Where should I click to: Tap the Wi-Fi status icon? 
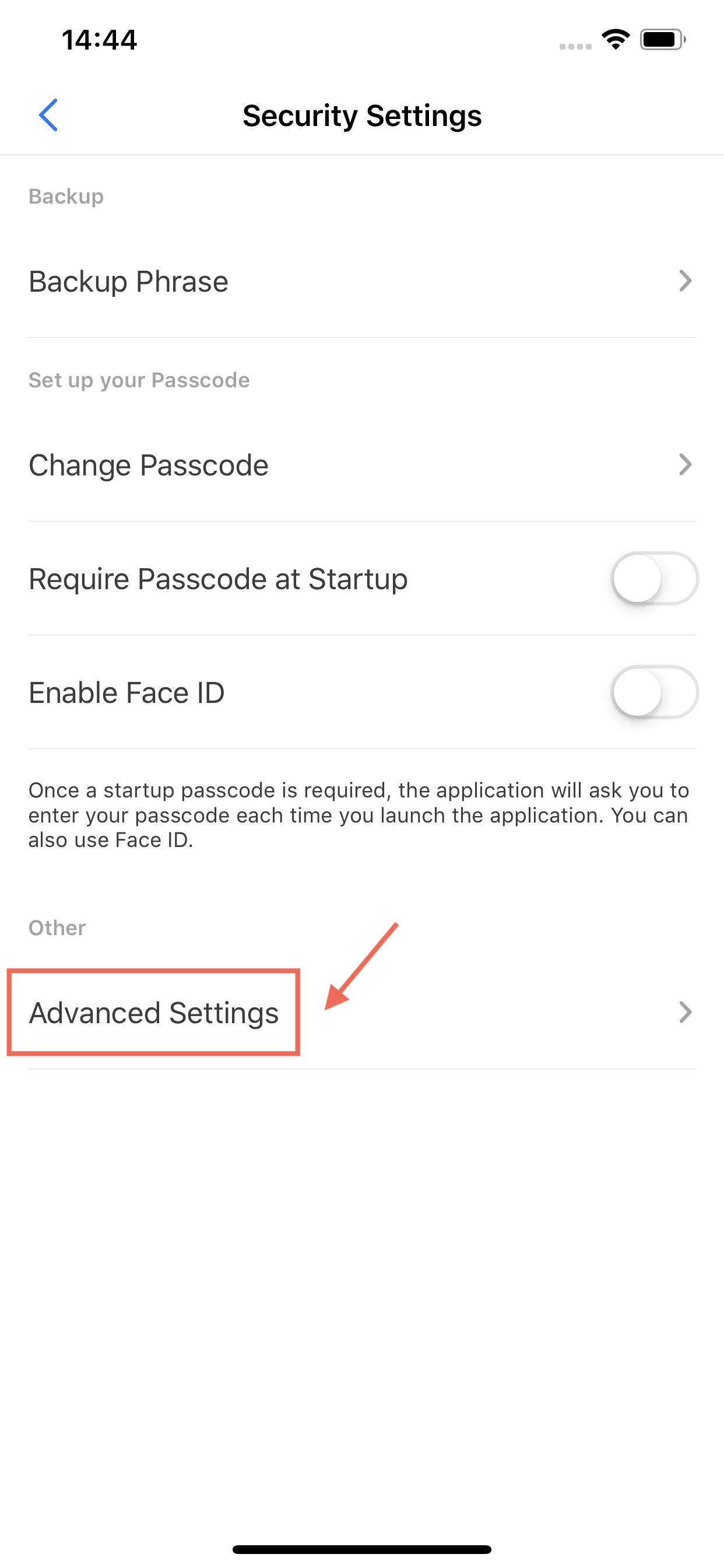point(615,40)
